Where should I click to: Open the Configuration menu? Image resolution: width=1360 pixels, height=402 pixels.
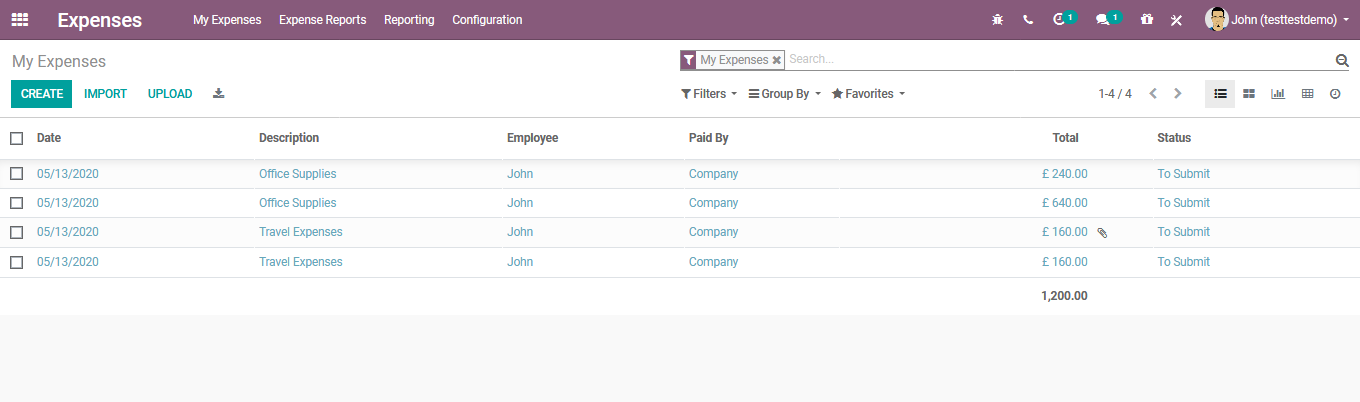click(487, 20)
